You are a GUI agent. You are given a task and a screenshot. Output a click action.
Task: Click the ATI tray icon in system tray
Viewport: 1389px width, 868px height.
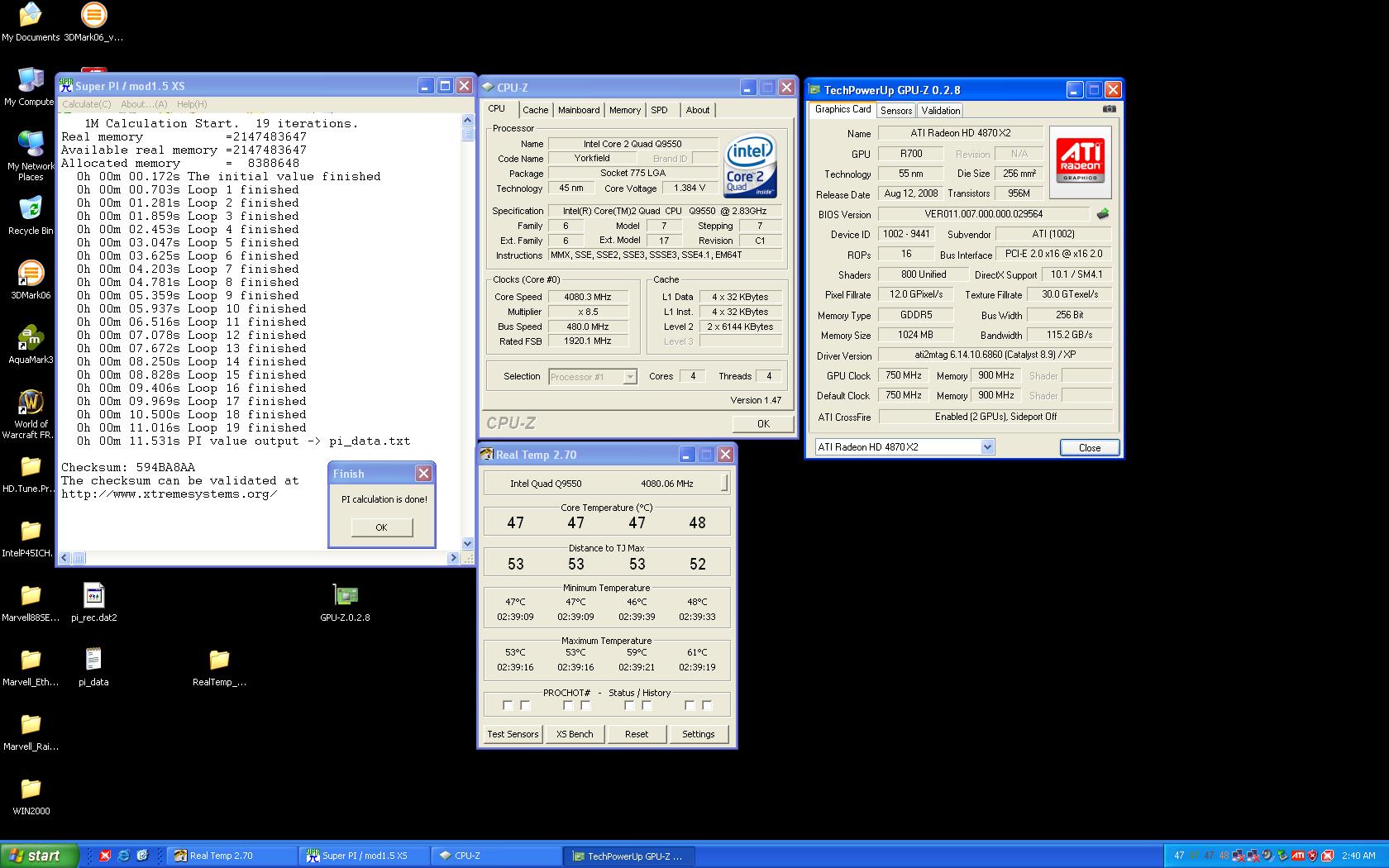pyautogui.click(x=1298, y=856)
